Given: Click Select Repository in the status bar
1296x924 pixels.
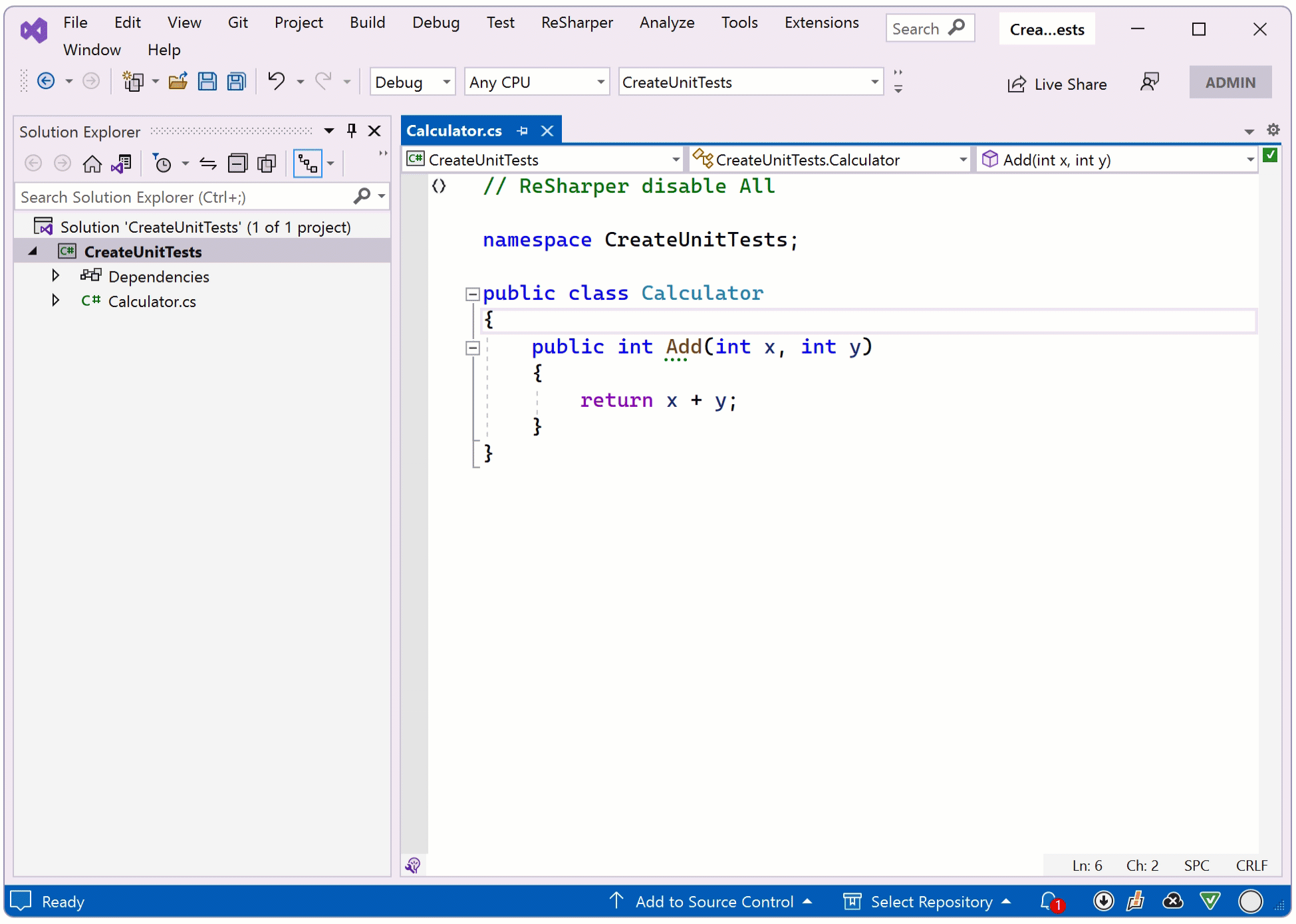Looking at the screenshot, I should [927, 901].
